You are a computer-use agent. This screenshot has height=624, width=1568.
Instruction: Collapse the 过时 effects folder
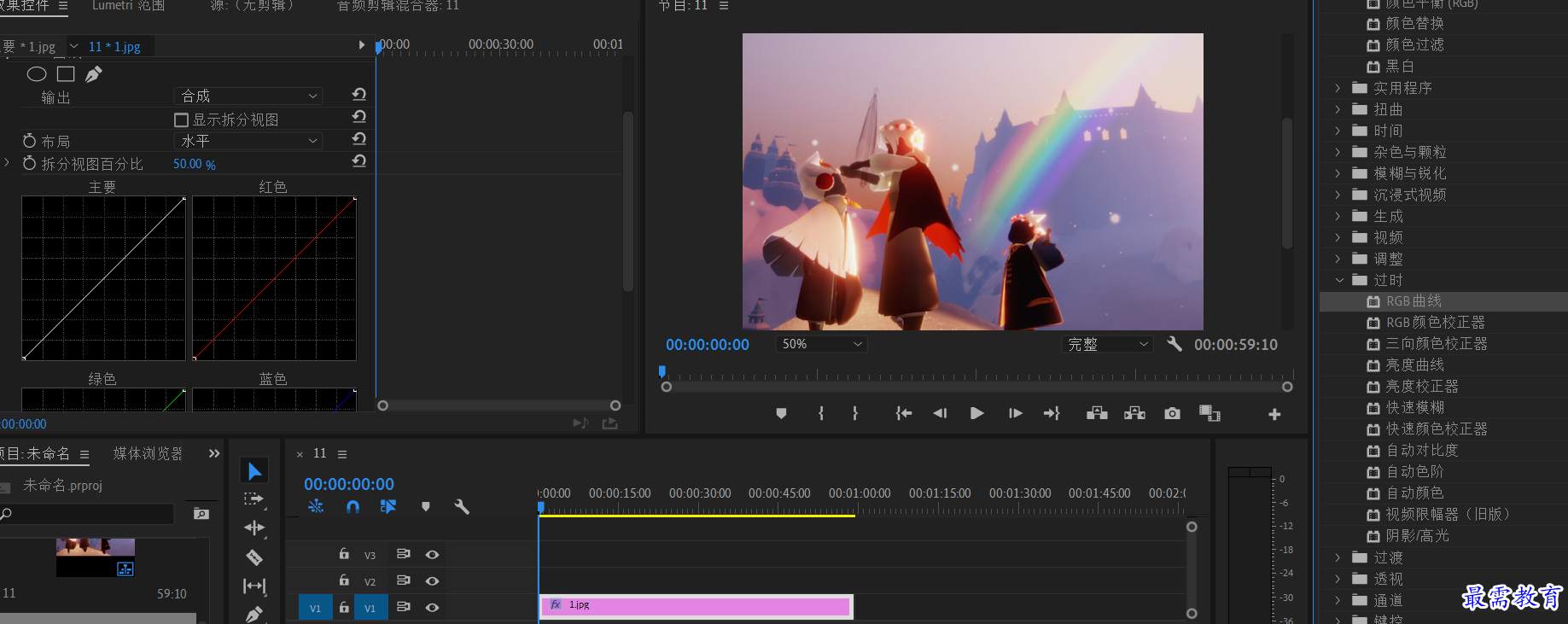pos(1338,280)
